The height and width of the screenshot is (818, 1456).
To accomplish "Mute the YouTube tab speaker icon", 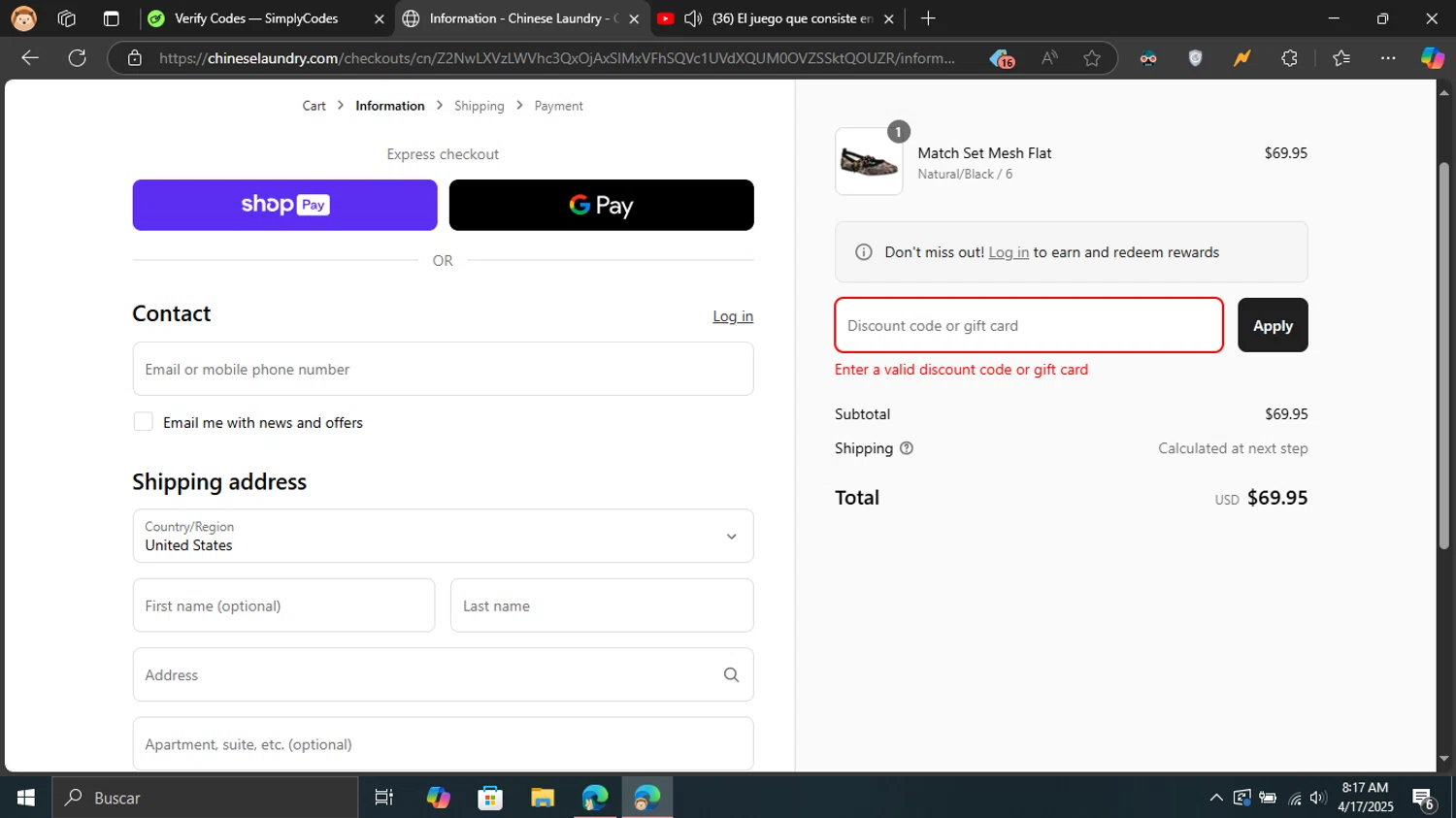I will pos(693,18).
